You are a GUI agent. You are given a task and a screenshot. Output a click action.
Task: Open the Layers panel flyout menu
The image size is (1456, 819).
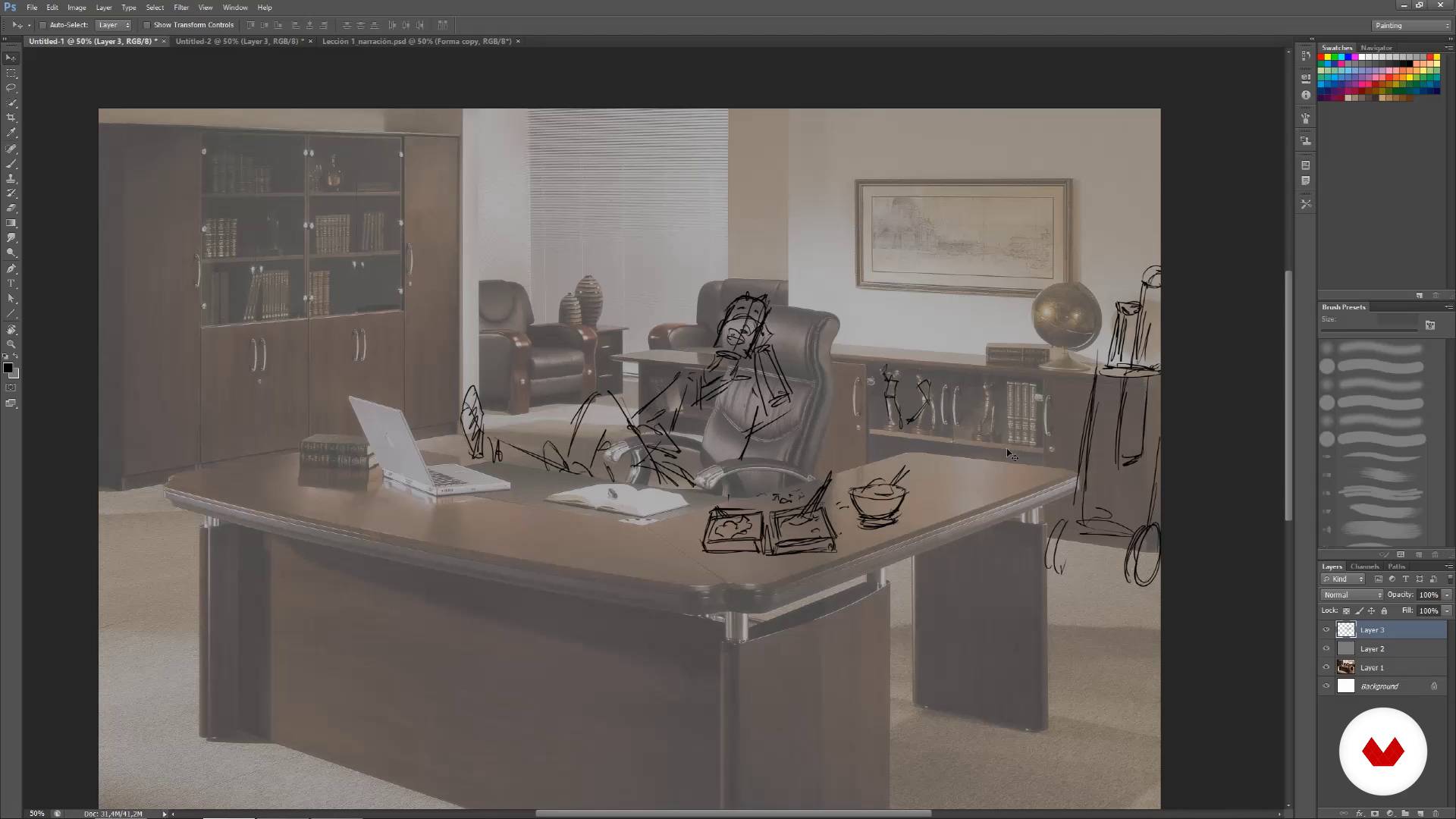pyautogui.click(x=1448, y=566)
